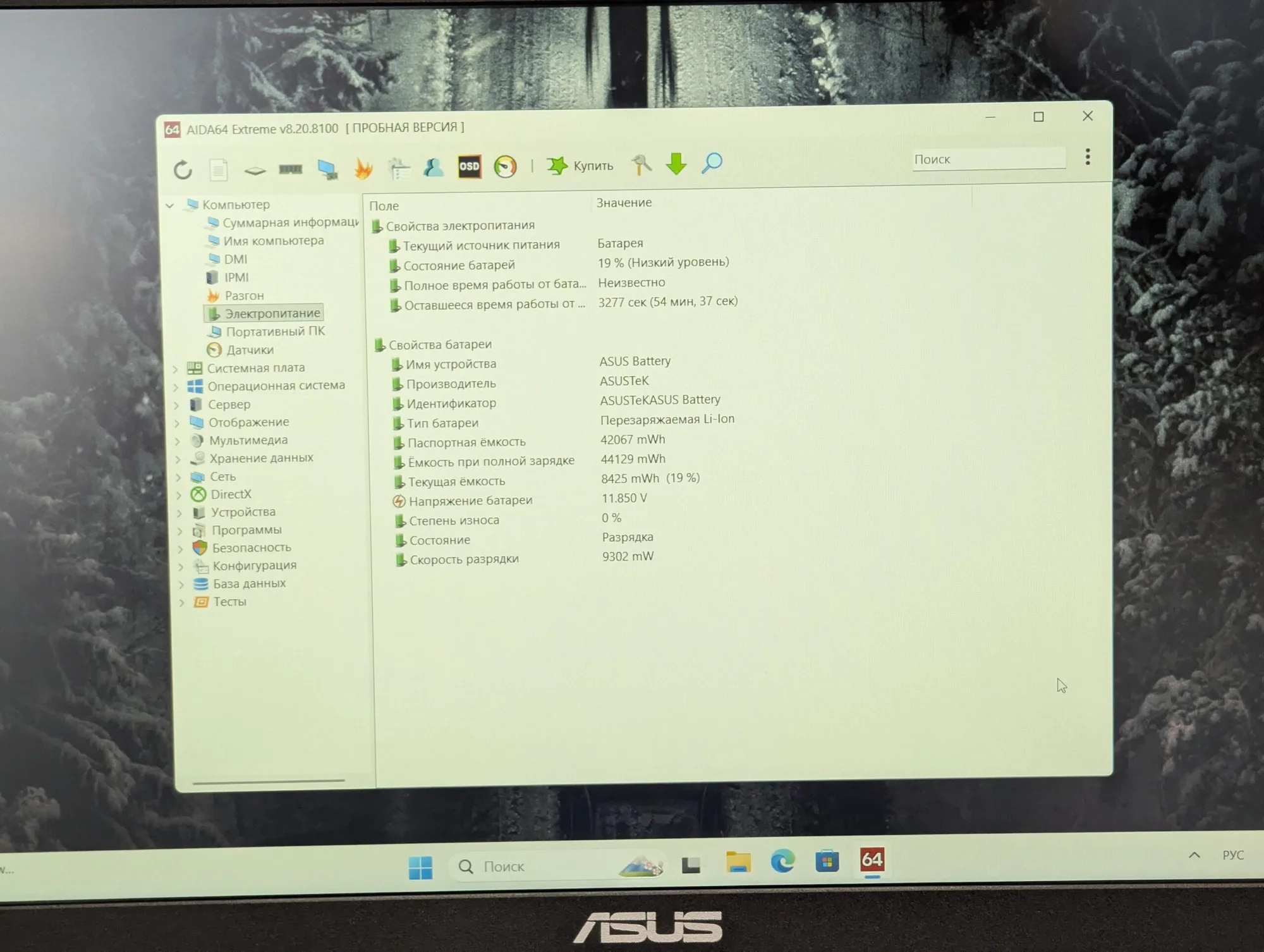
Task: Toggle the OSD panel icon
Action: point(469,166)
